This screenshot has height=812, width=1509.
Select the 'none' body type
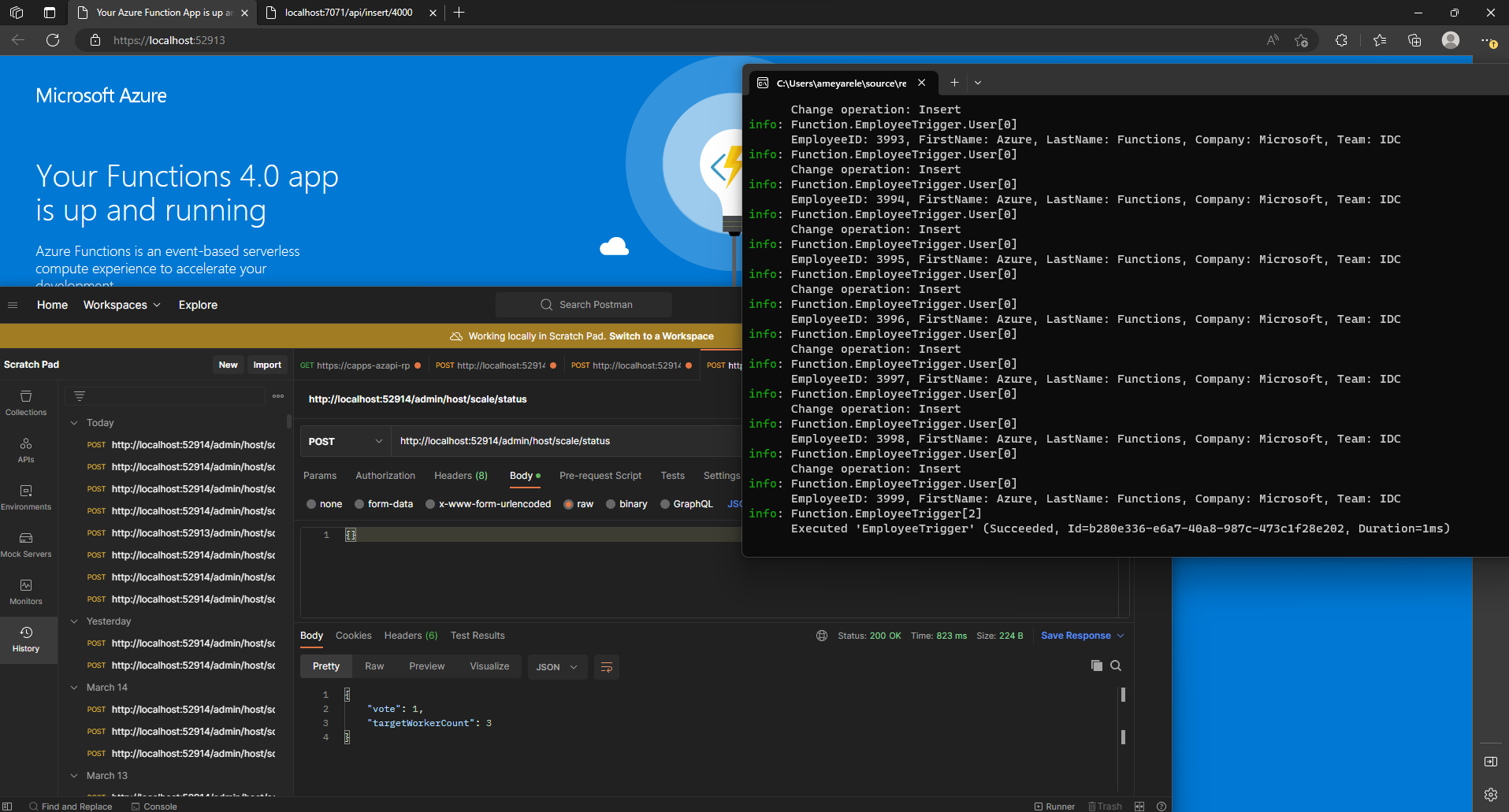pos(324,504)
